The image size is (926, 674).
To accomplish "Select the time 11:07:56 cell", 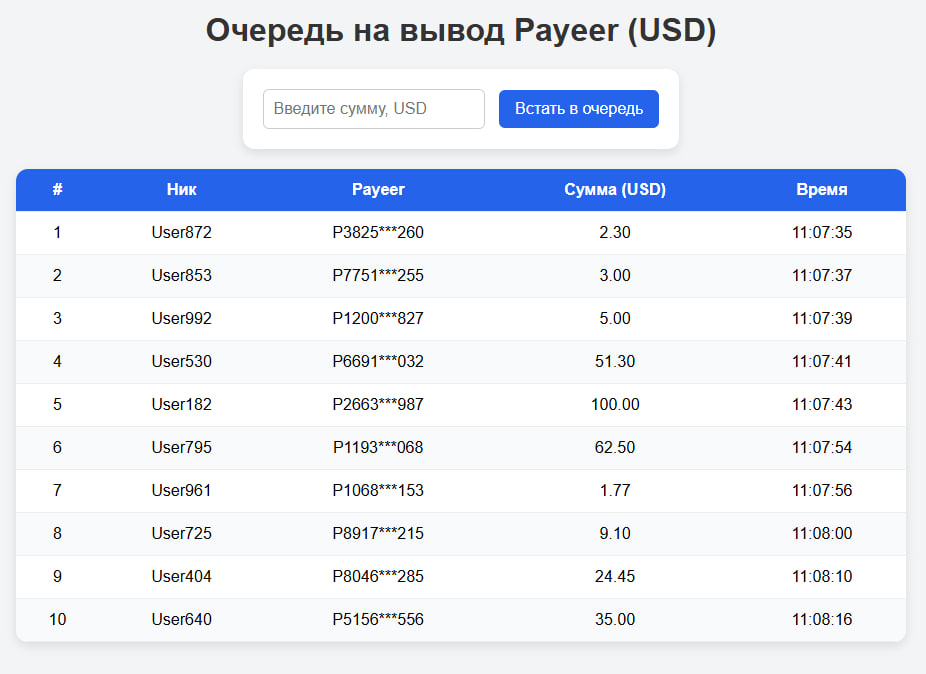I will [x=822, y=490].
